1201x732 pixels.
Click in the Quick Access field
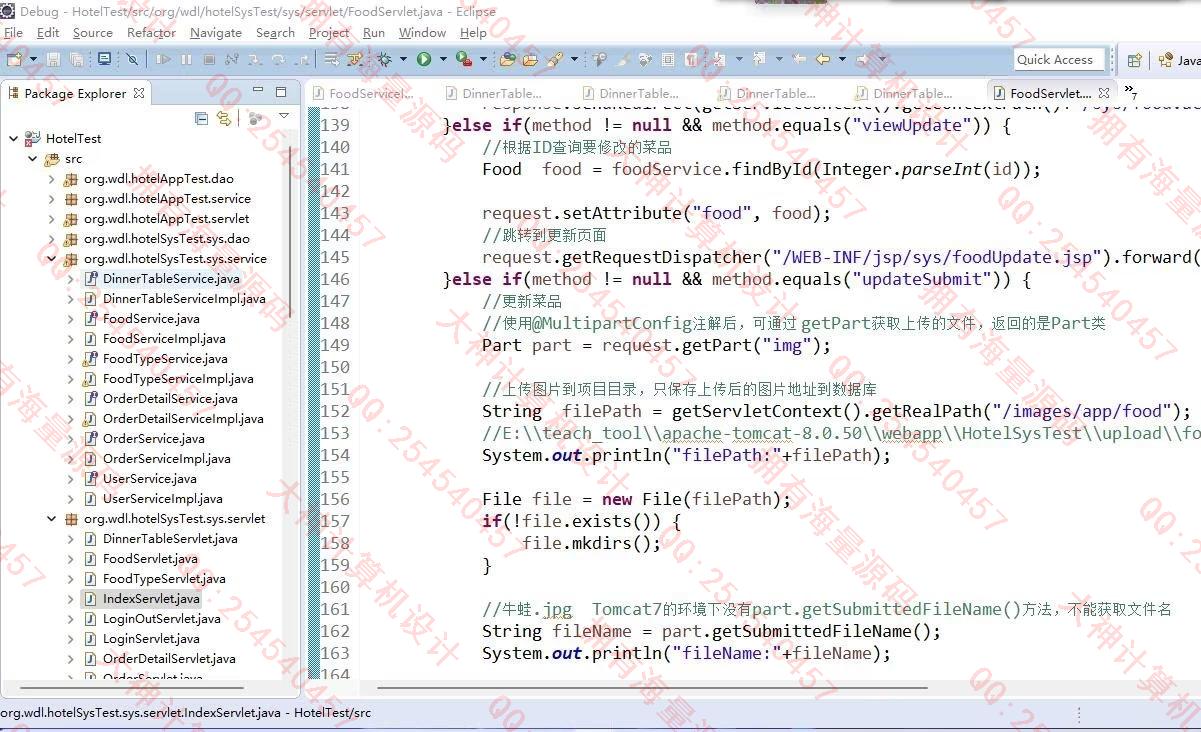pyautogui.click(x=1059, y=60)
